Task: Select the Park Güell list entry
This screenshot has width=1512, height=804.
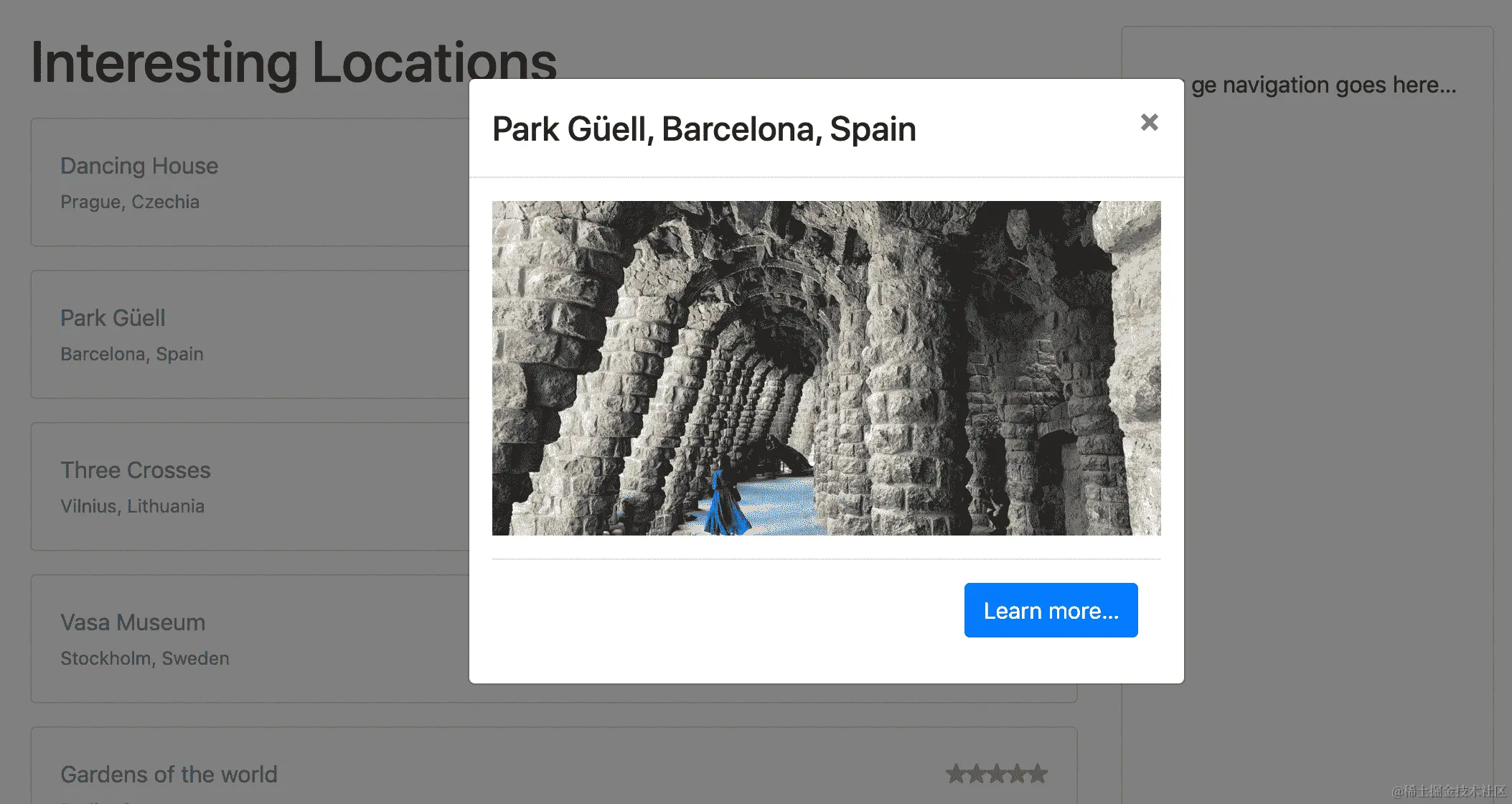Action: (x=113, y=318)
